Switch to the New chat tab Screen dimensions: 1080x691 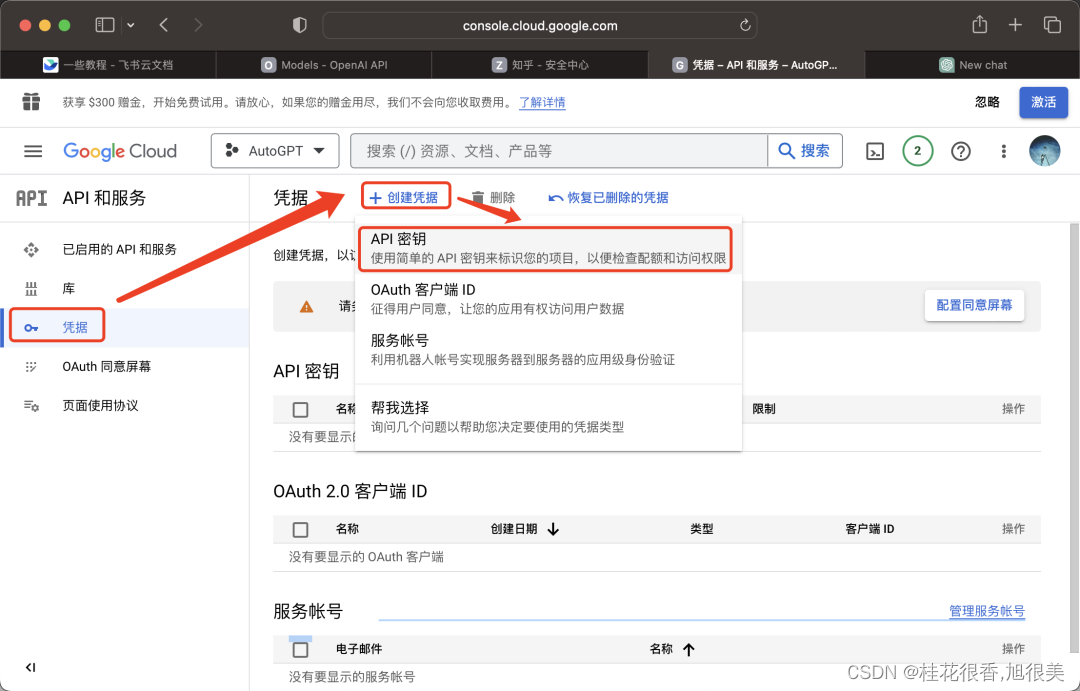[x=972, y=65]
